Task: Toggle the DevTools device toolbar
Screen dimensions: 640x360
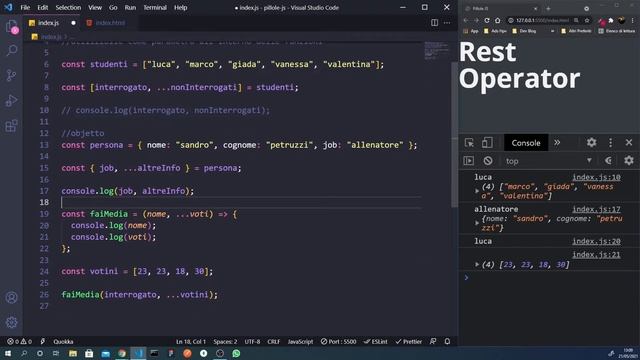Action: point(487,143)
